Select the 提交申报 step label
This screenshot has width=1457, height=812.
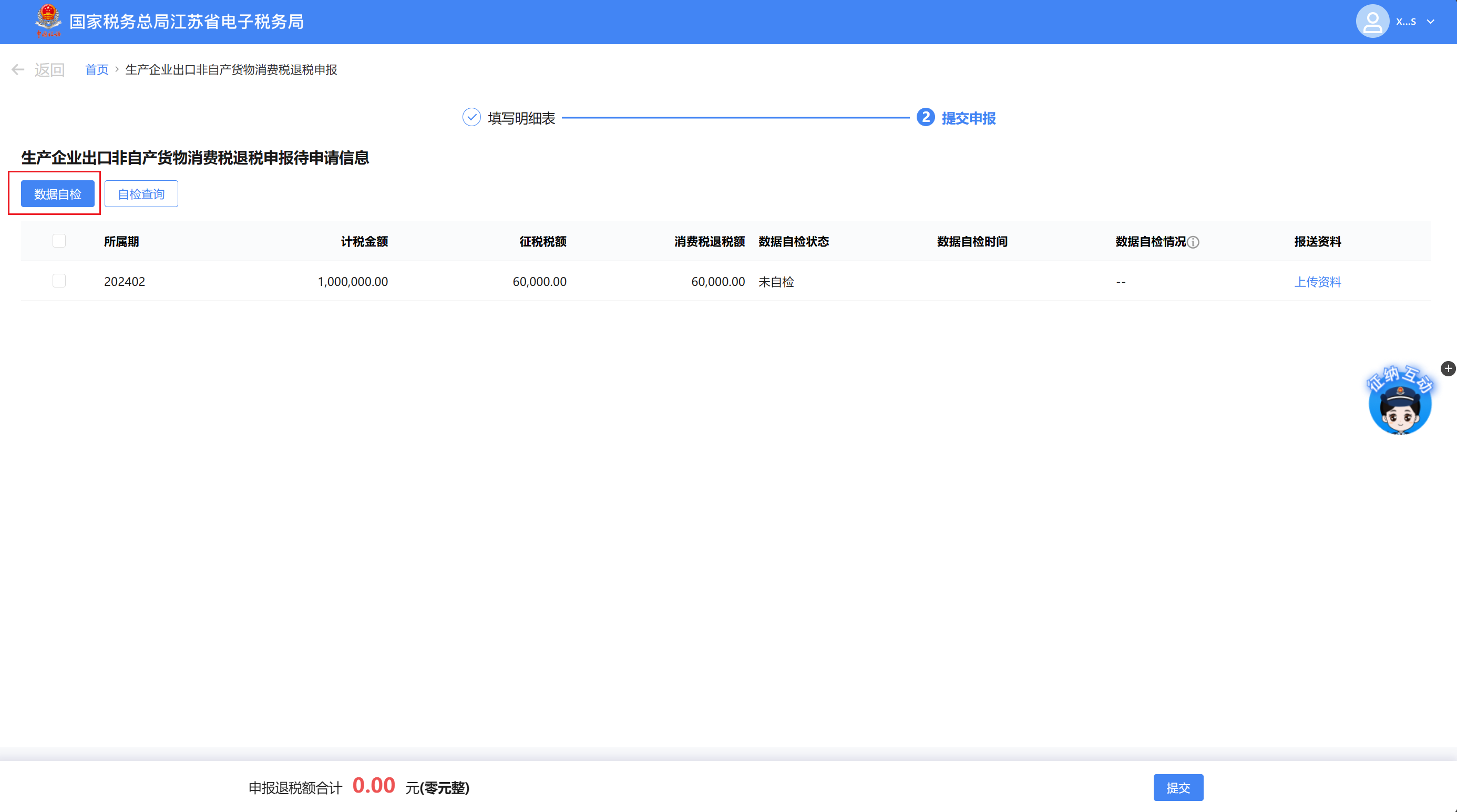968,118
